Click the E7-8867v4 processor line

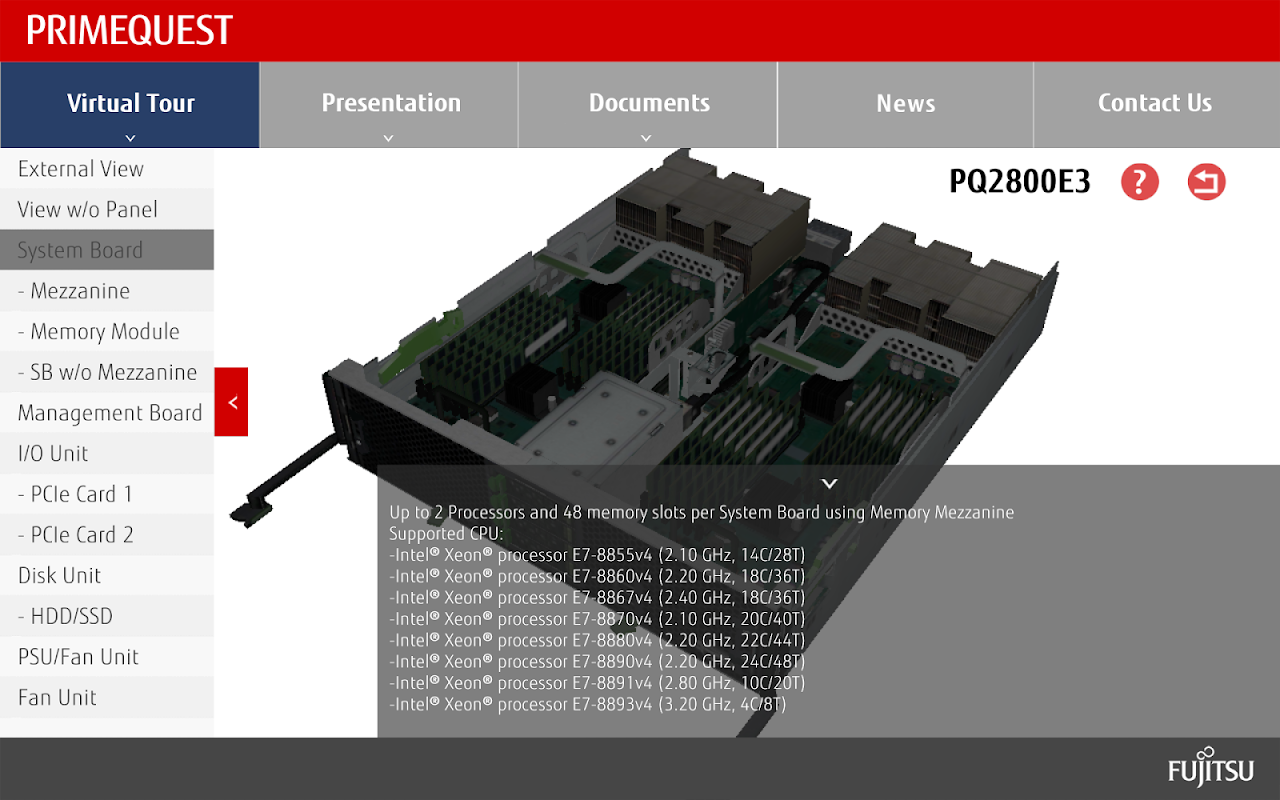click(597, 598)
